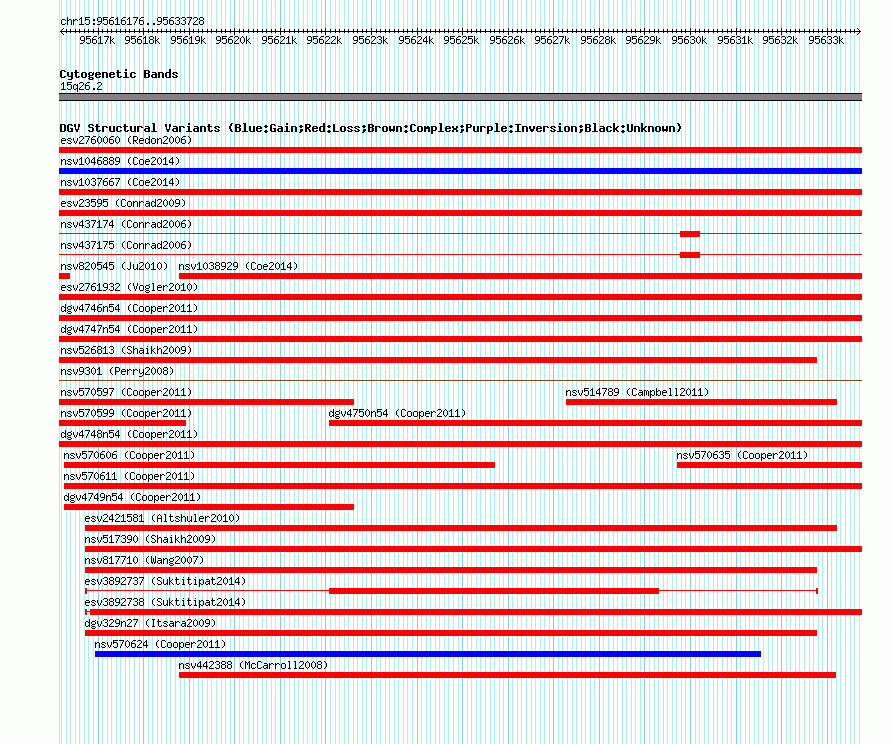This screenshot has width=890, height=744.
Task: Click the short nsv820545 (Ju2010) red bar
Action: pyautogui.click(x=64, y=276)
